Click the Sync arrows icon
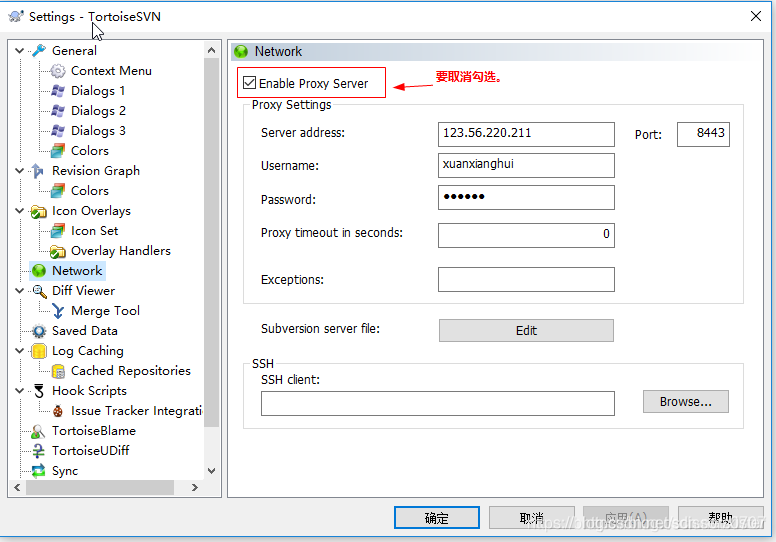The image size is (776, 542). point(38,471)
